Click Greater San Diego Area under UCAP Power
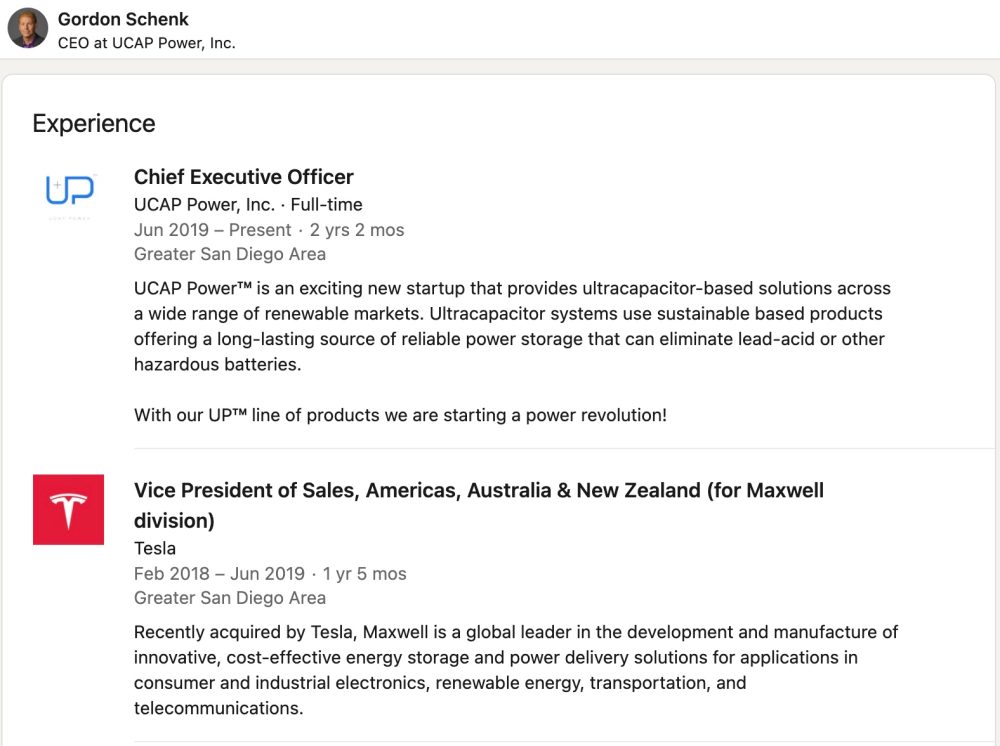This screenshot has width=1000, height=746. 230,254
